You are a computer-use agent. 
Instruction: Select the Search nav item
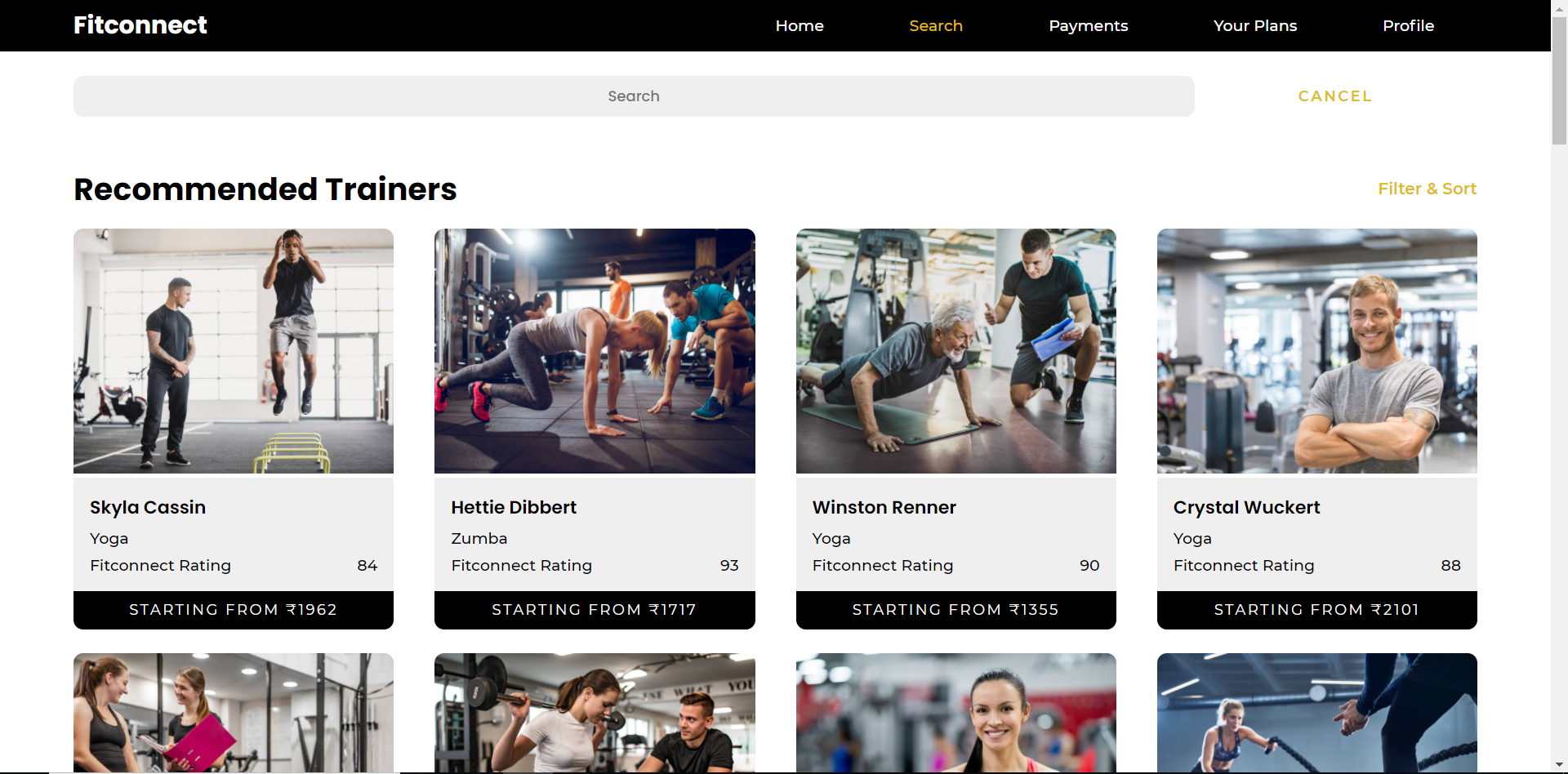coord(936,25)
